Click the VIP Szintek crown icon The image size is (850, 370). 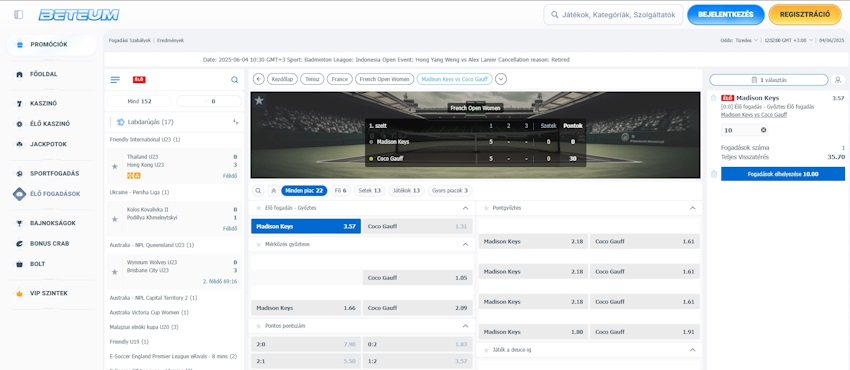click(20, 293)
